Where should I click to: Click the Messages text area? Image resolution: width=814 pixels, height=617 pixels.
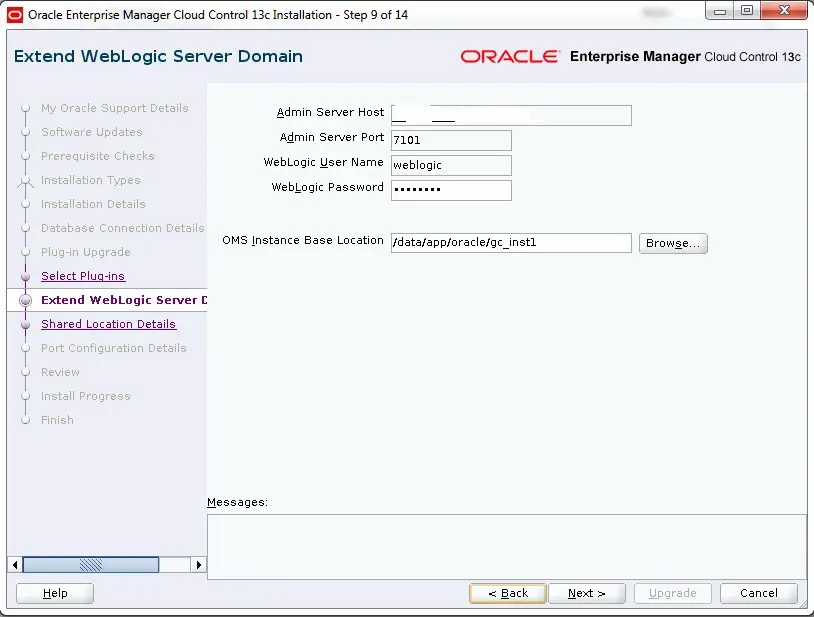pos(507,546)
